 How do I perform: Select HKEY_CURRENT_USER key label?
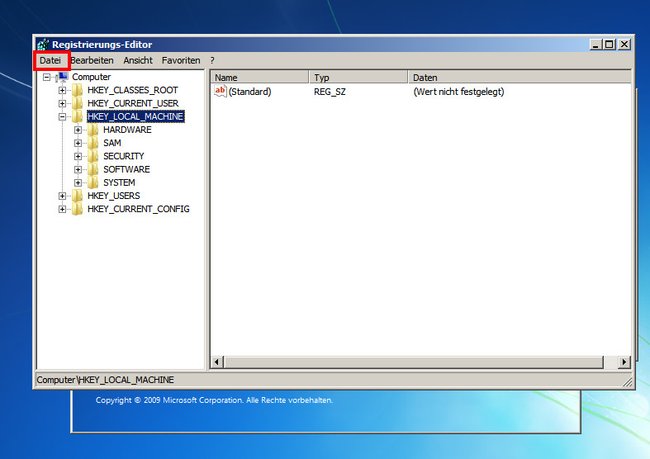(133, 103)
